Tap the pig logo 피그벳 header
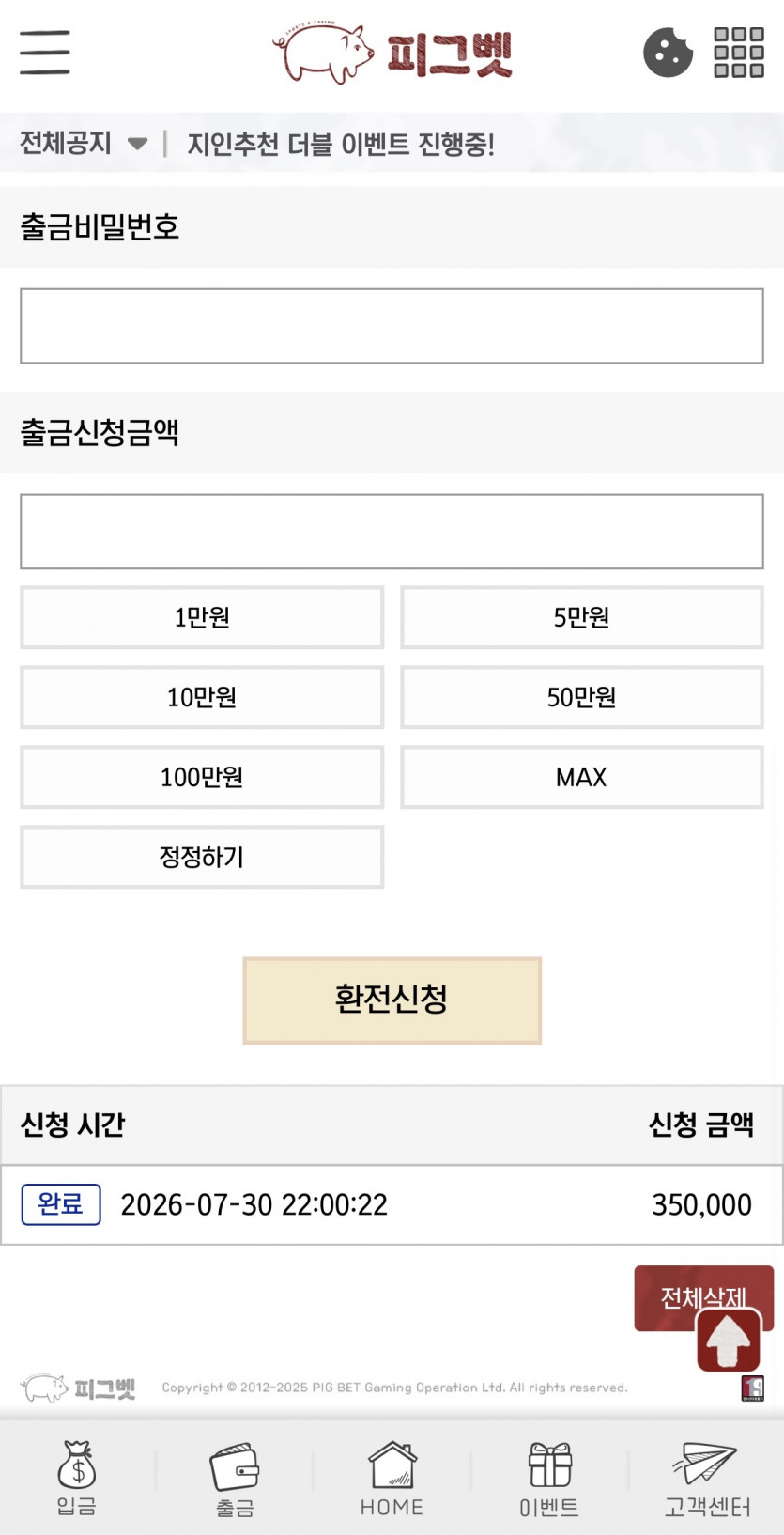 392,54
